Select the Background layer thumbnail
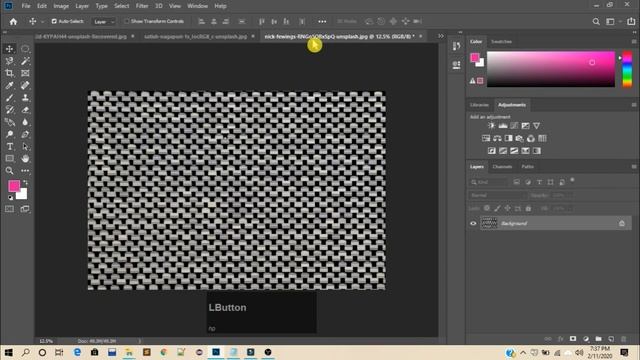 (489, 223)
